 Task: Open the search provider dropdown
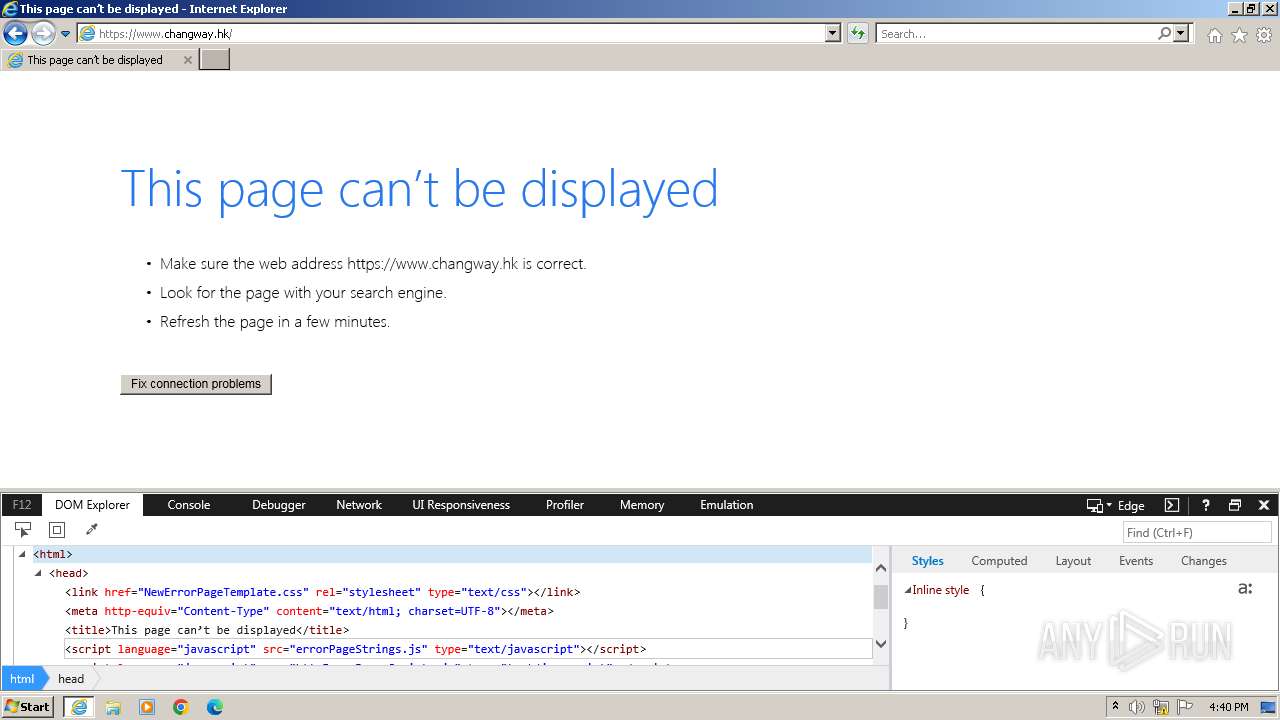pos(1181,33)
